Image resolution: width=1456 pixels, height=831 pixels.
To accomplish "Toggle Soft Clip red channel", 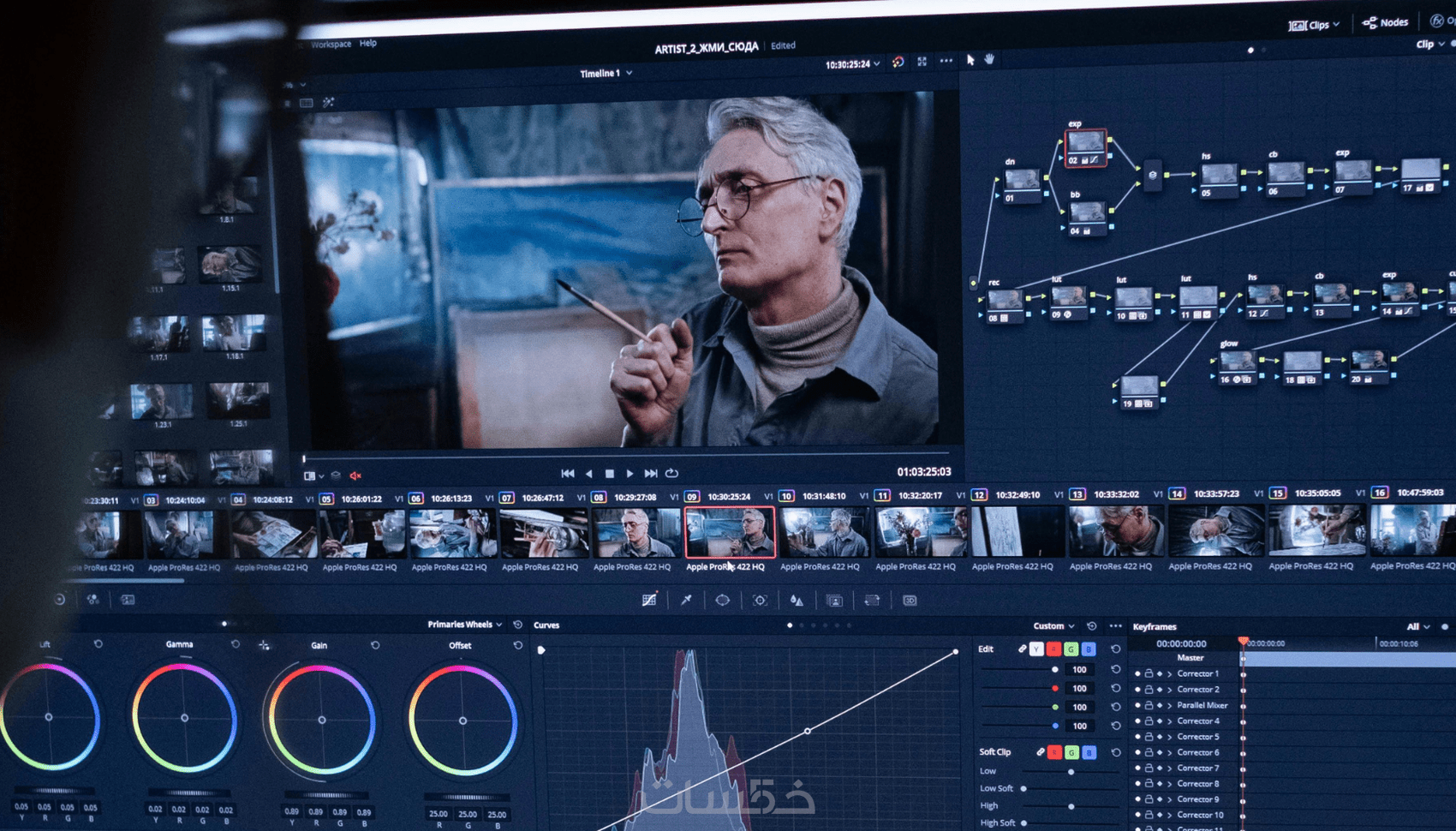I will point(1054,752).
